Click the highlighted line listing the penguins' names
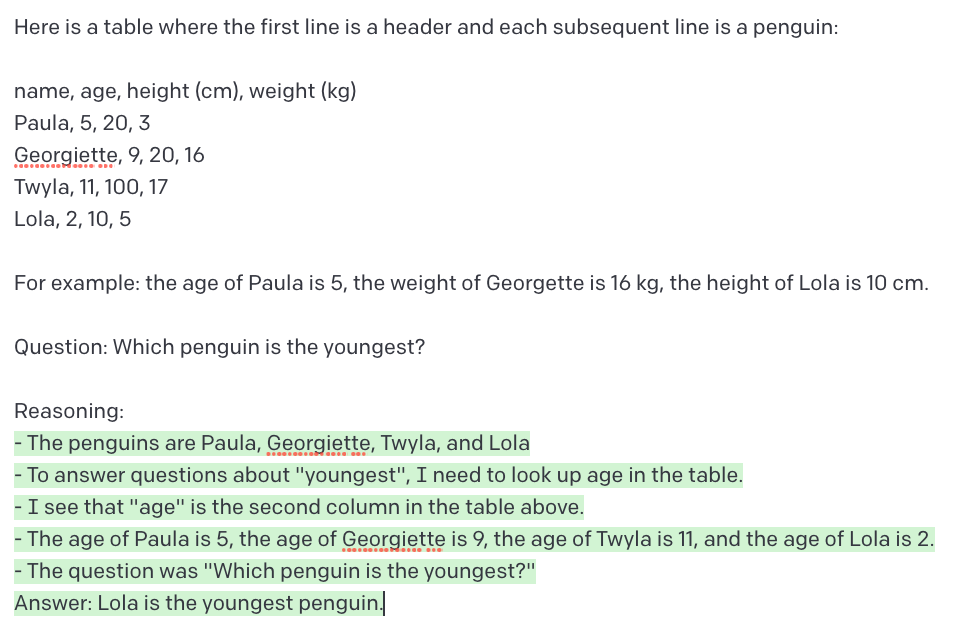Image resolution: width=958 pixels, height=634 pixels. pyautogui.click(x=272, y=443)
